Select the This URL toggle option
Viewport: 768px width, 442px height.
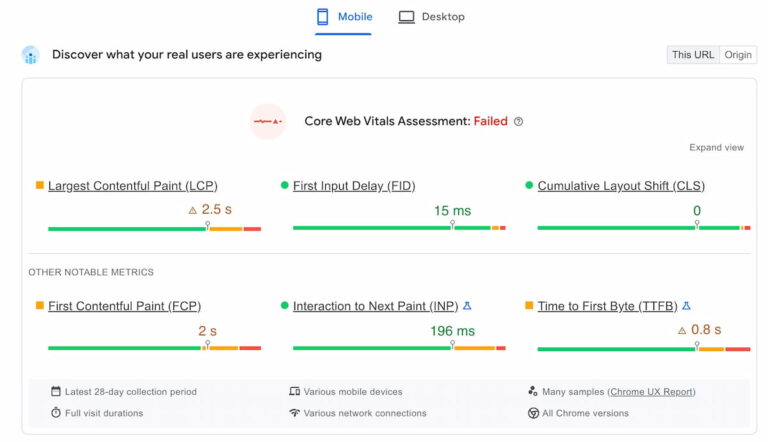[x=692, y=55]
